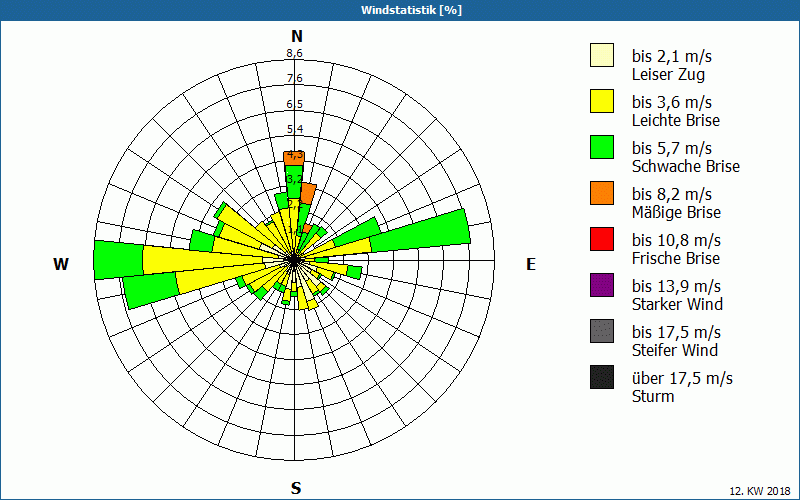
Task: Click the 8,6 ring value label
Action: coord(294,53)
